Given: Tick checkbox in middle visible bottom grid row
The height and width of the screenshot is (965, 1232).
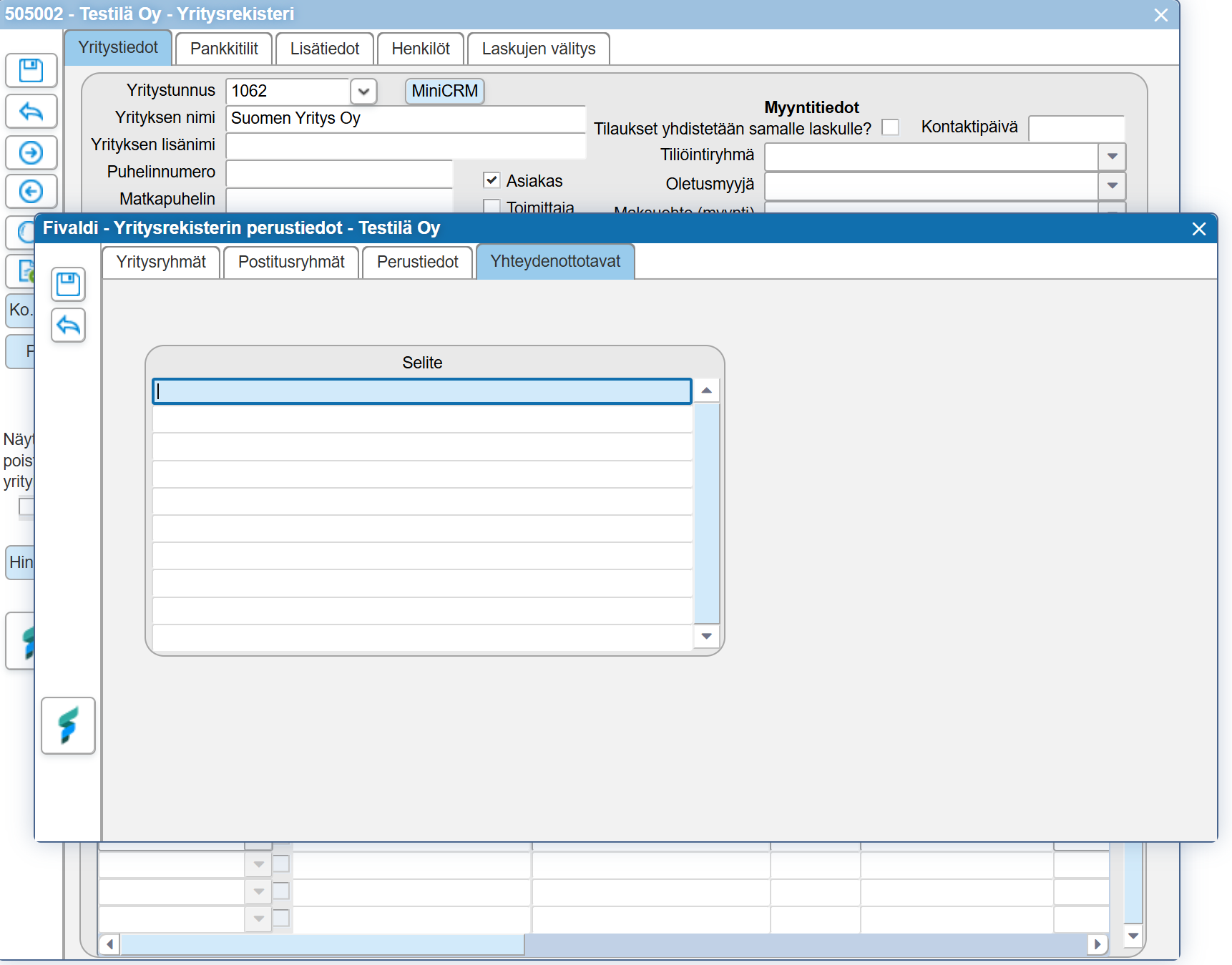Looking at the screenshot, I should [281, 891].
